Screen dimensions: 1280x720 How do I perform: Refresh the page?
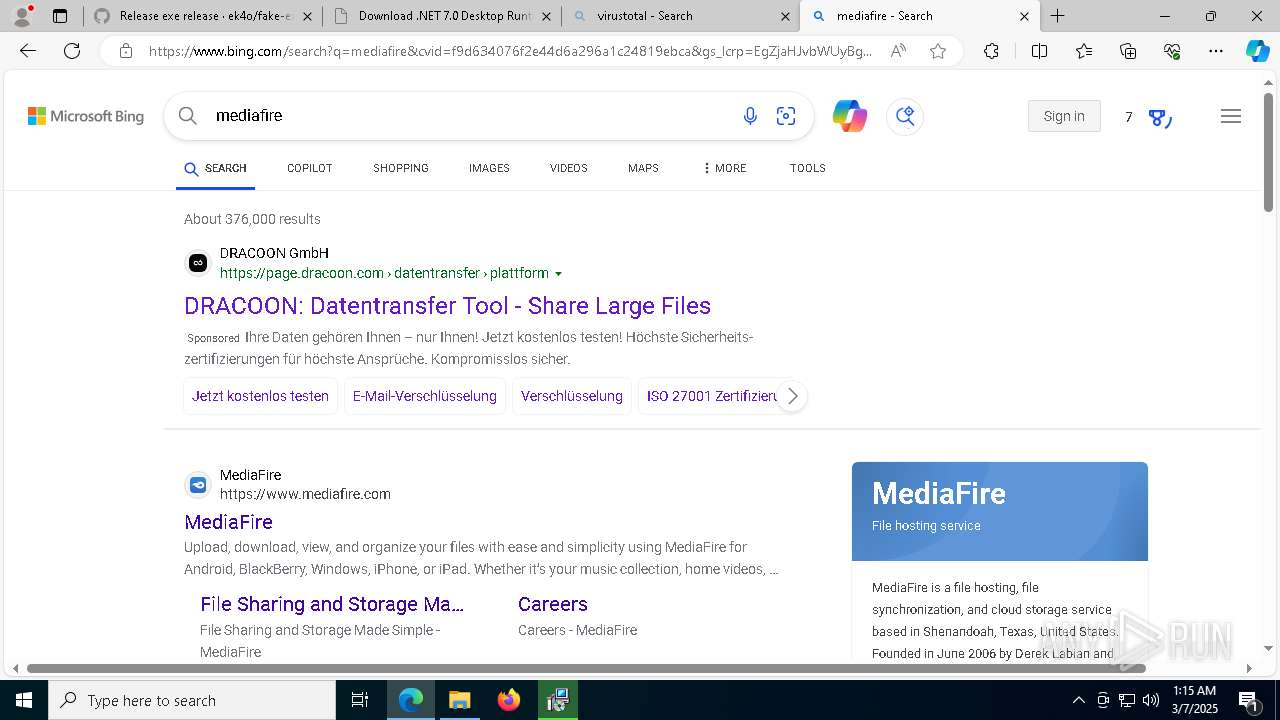pos(72,51)
